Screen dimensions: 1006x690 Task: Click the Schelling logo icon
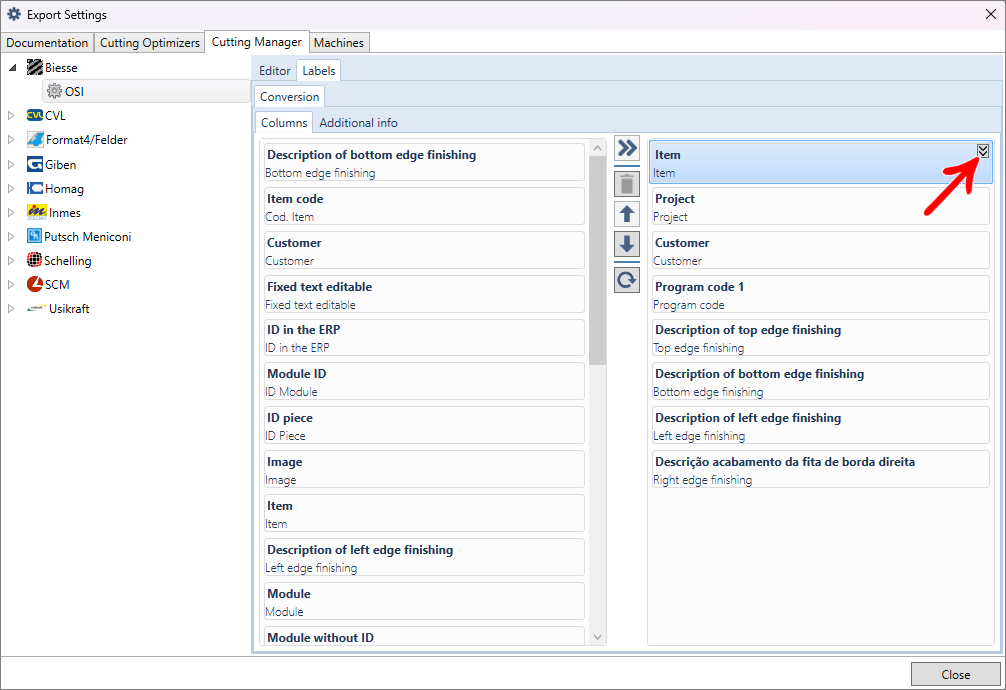point(35,260)
